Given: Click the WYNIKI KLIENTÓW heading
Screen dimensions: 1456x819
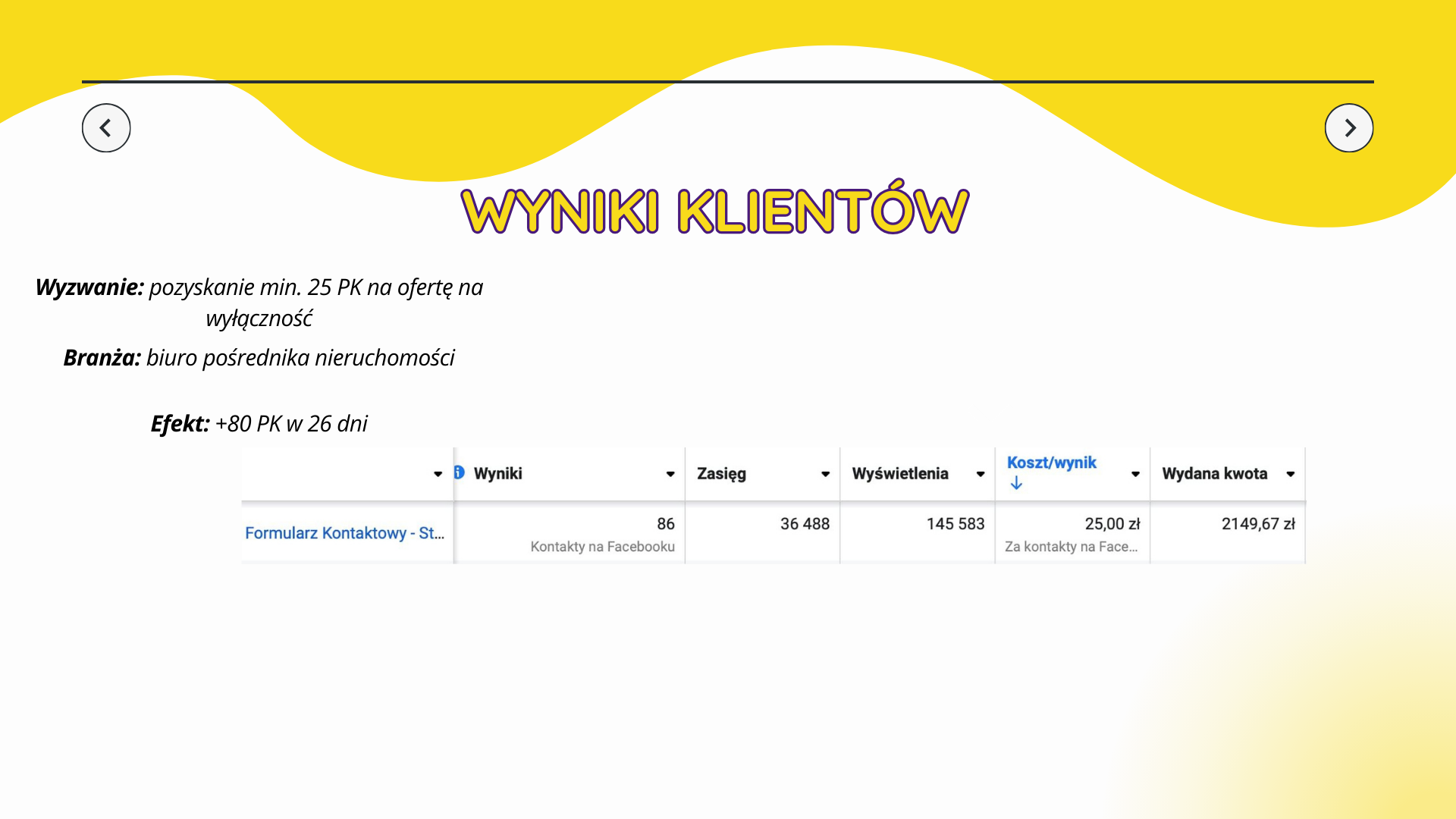Looking at the screenshot, I should point(715,208).
